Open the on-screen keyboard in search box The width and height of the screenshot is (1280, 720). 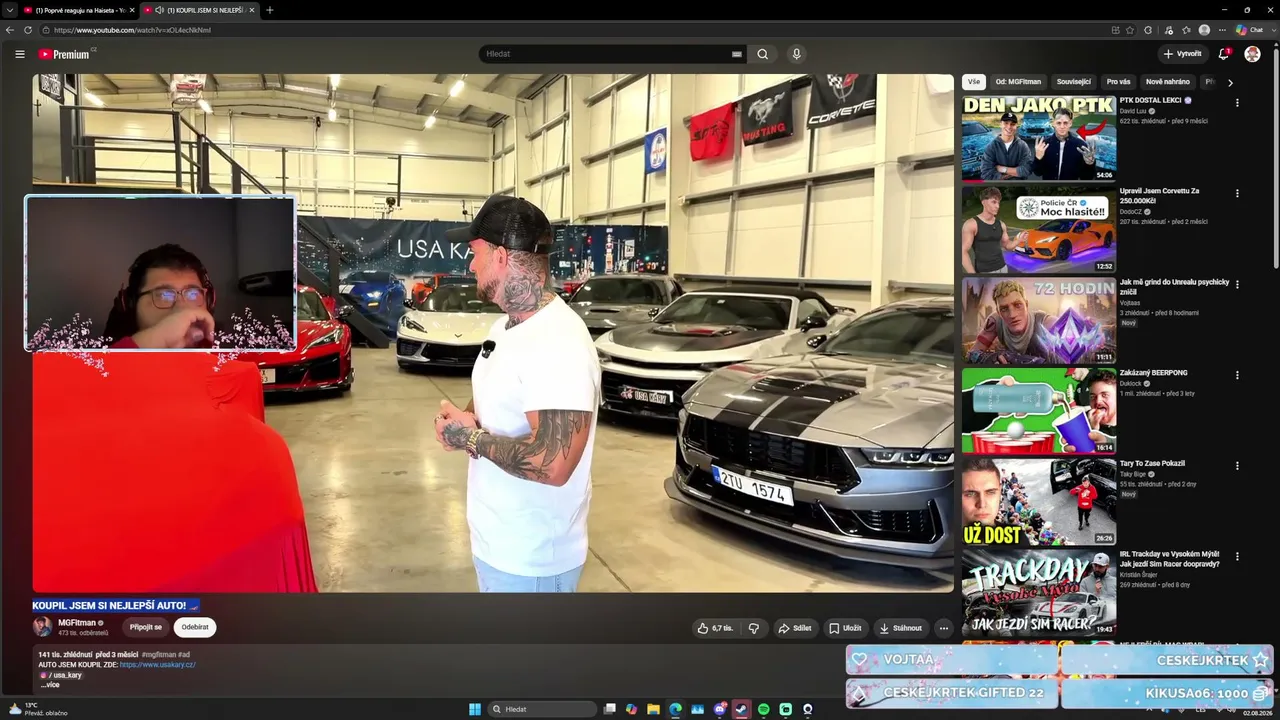coord(737,54)
